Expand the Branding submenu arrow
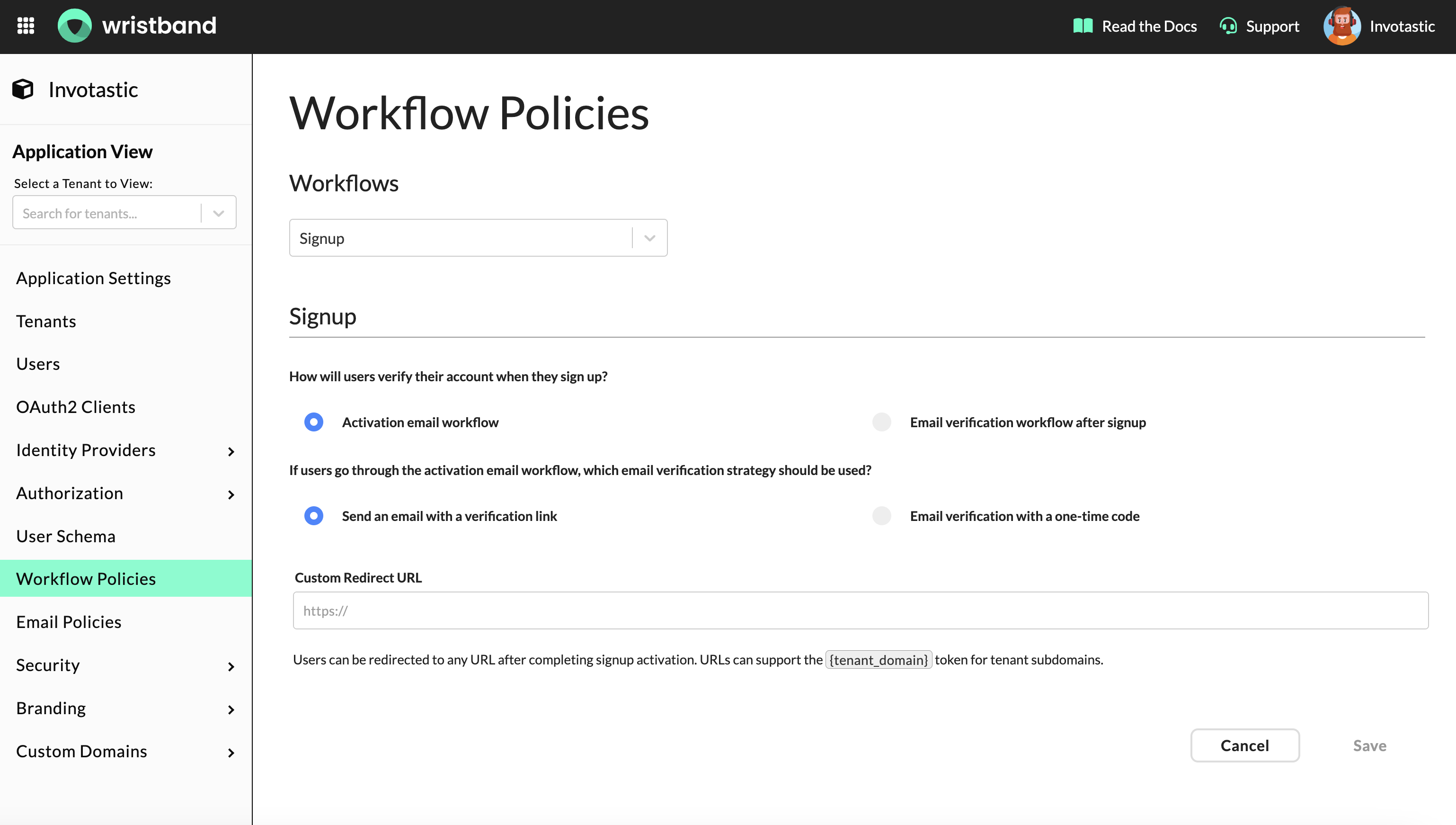Viewport: 1456px width, 825px height. 231,709
